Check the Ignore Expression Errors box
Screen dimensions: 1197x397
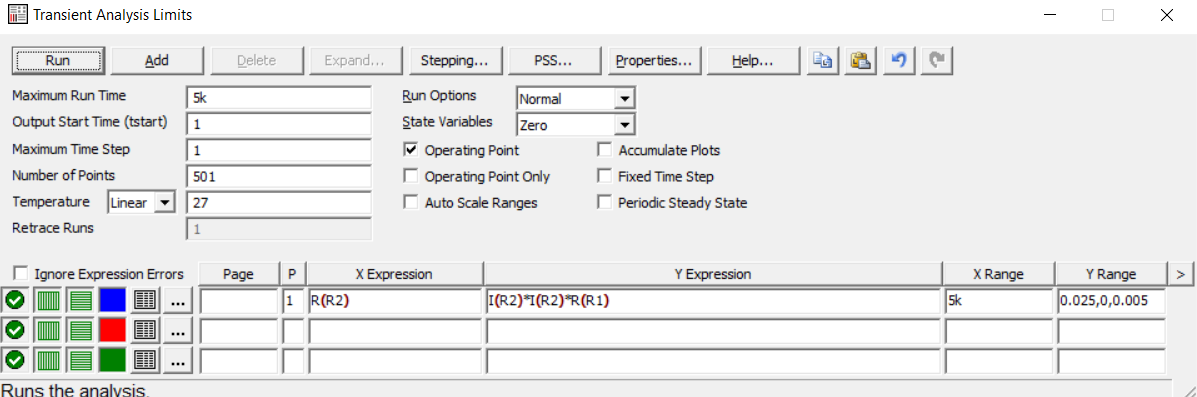tap(21, 273)
